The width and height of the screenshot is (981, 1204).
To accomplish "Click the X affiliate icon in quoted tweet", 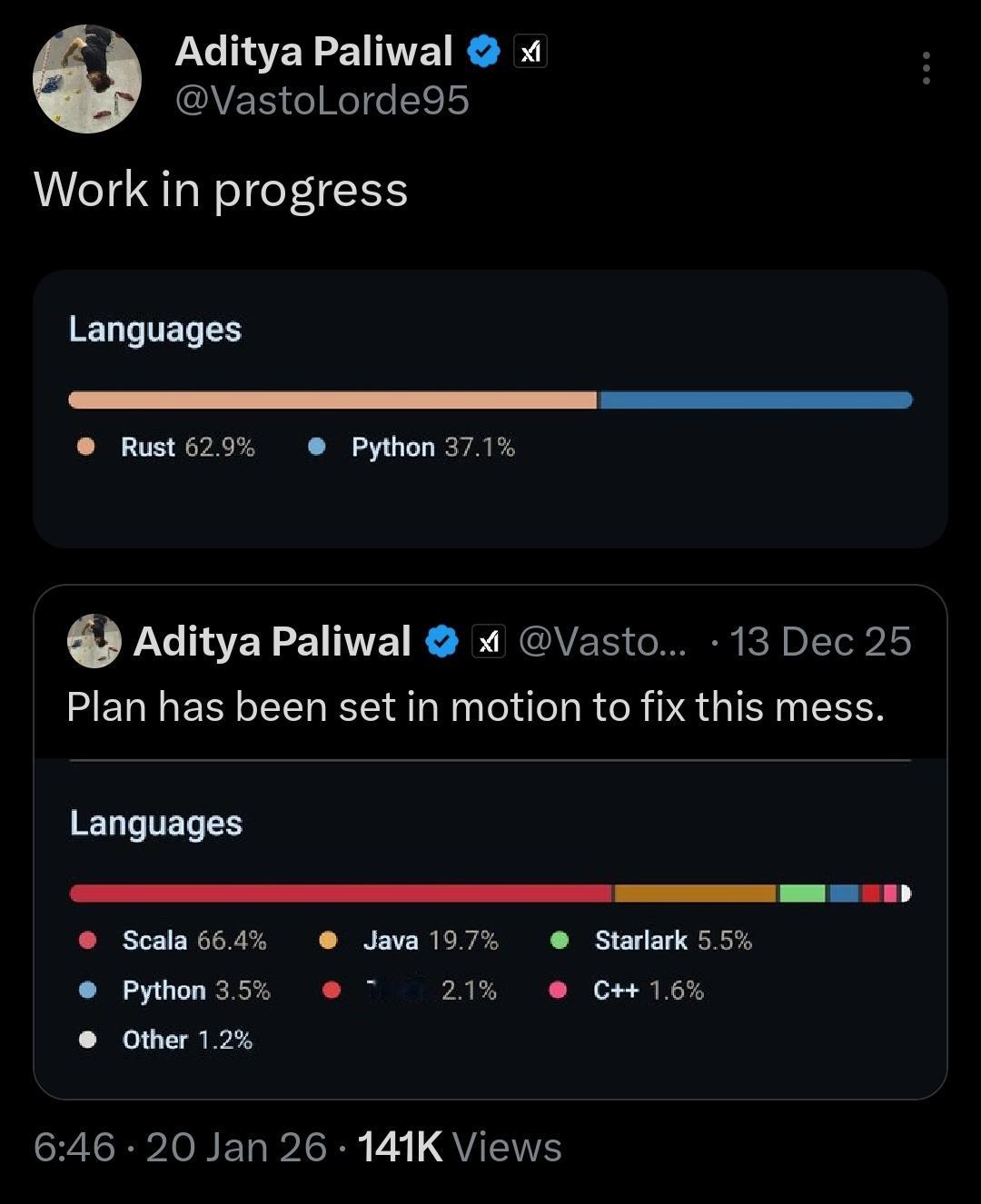I will (489, 641).
